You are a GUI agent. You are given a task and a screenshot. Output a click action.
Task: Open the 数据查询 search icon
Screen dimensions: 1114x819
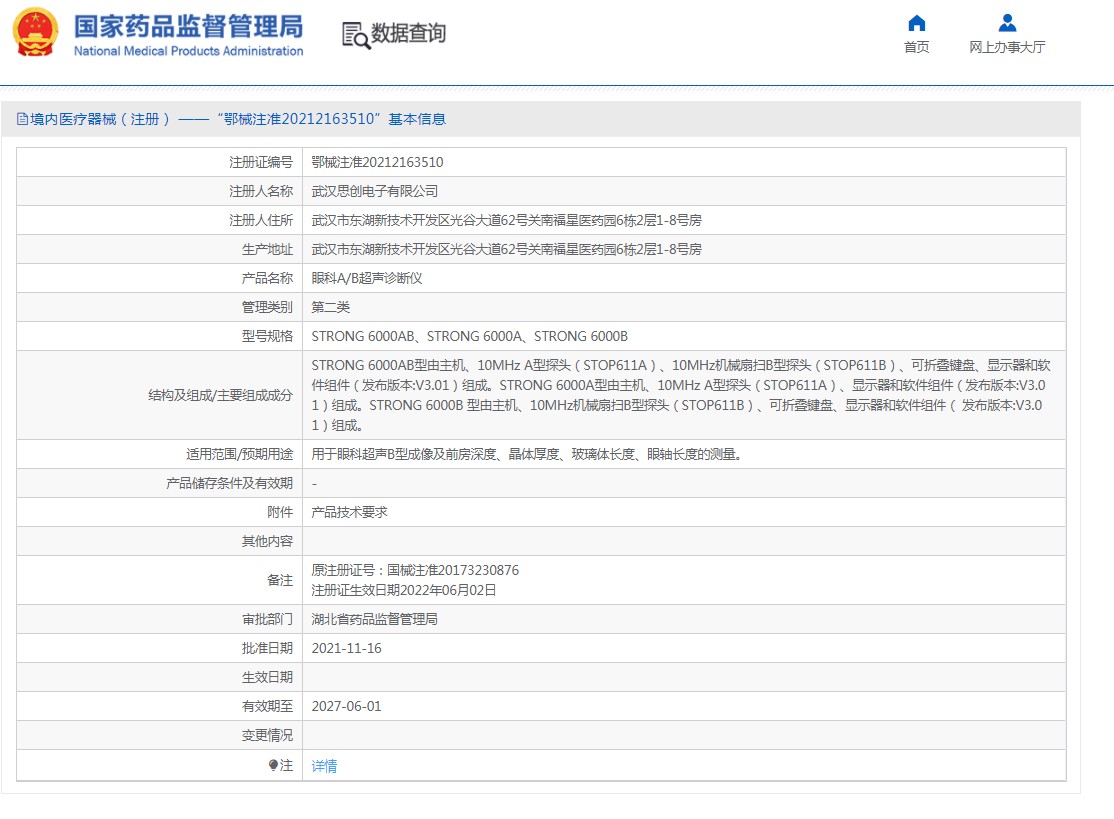[356, 35]
